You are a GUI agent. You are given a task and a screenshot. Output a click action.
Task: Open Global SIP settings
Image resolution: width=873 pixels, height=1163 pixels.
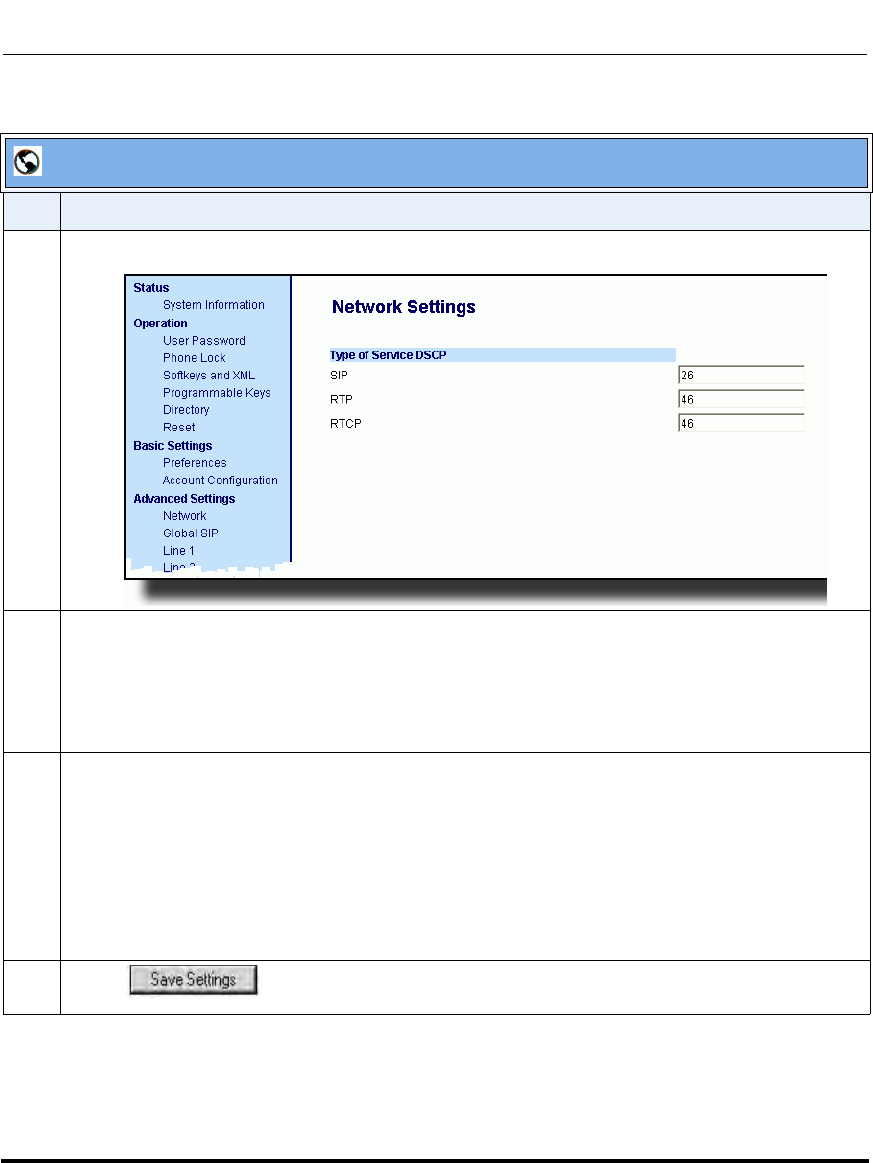coord(191,533)
